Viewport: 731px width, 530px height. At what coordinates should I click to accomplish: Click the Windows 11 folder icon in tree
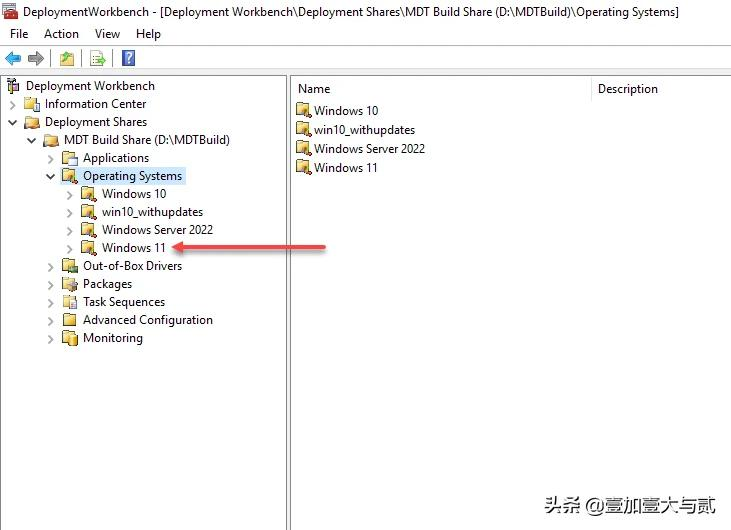[x=89, y=248]
